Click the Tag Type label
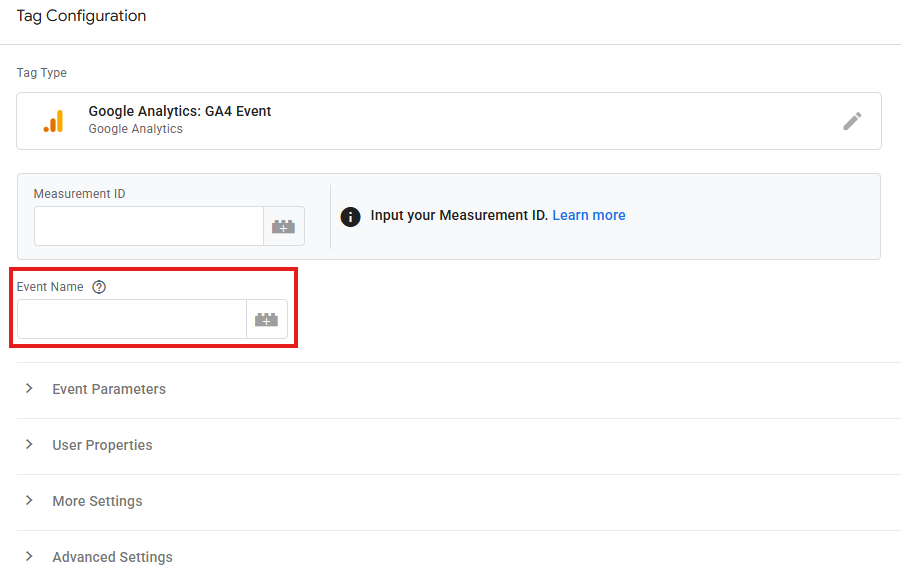The height and width of the screenshot is (580, 901). click(41, 72)
